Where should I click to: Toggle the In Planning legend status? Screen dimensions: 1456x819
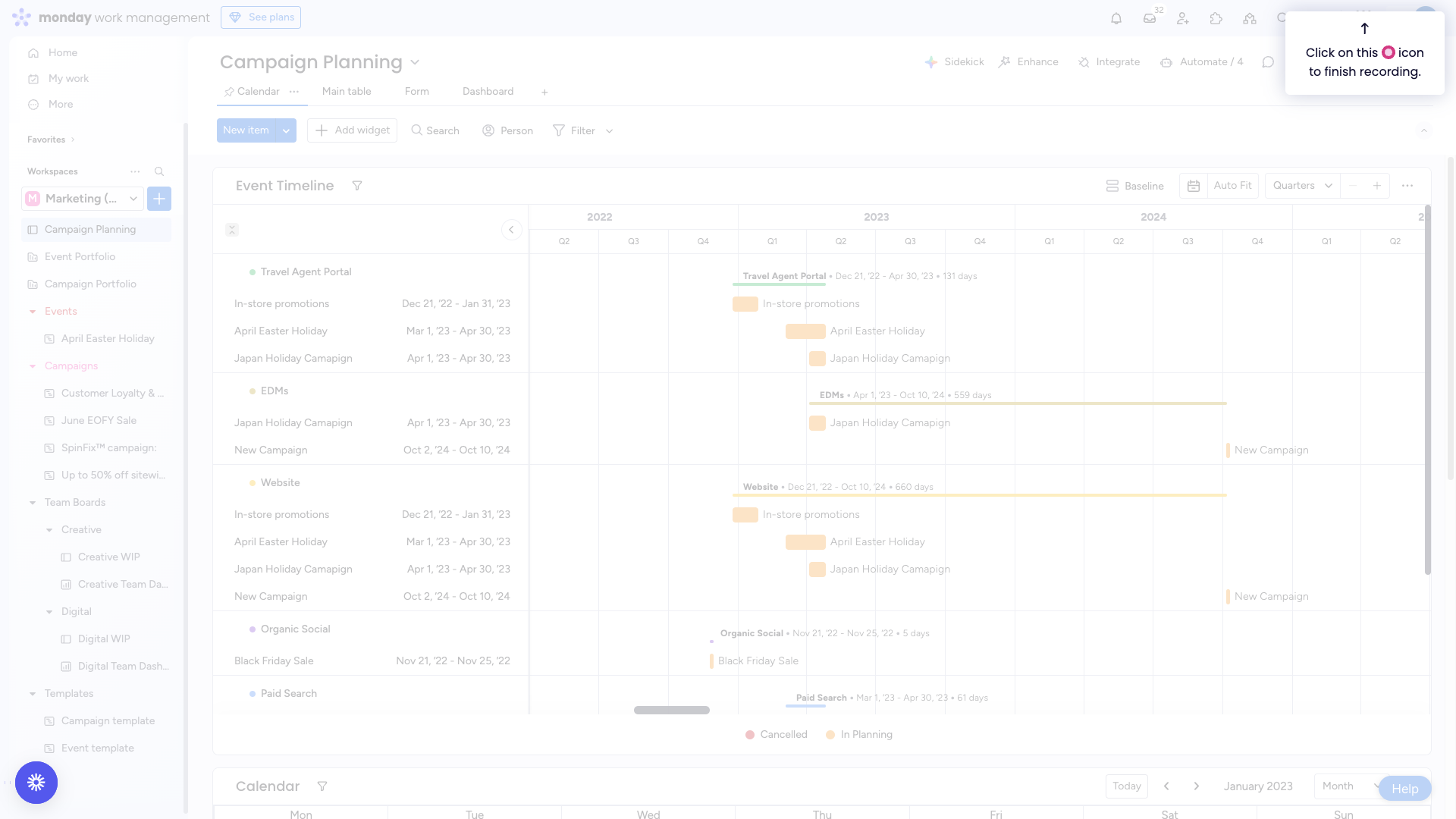[x=859, y=734]
